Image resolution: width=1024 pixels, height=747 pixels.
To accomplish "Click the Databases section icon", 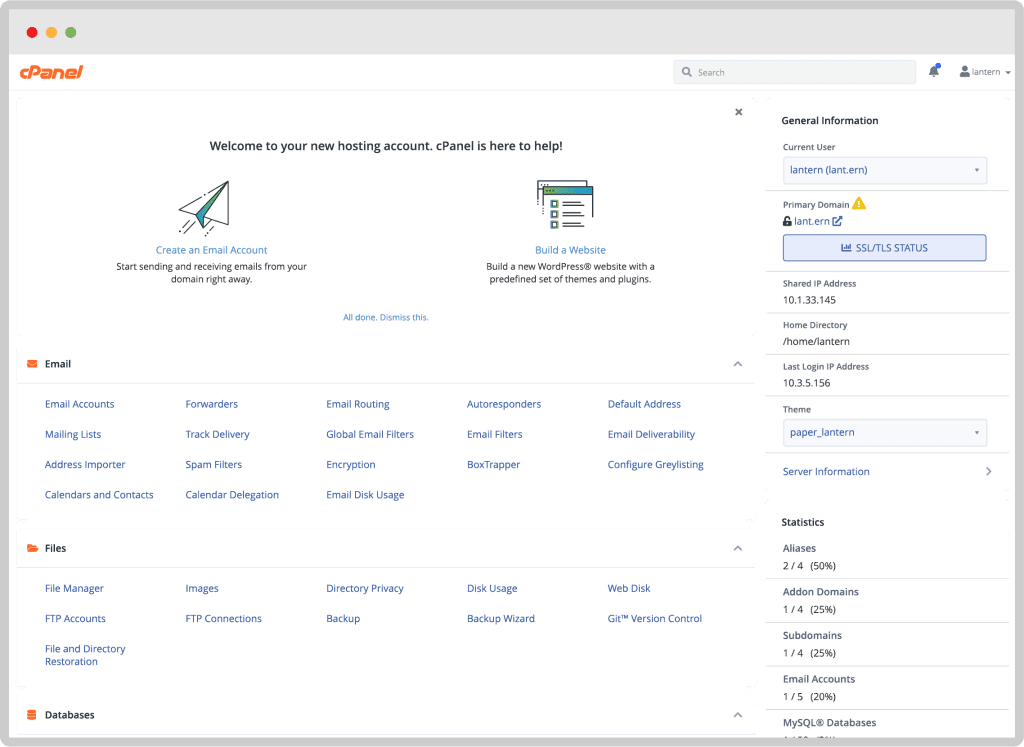I will click(x=31, y=715).
